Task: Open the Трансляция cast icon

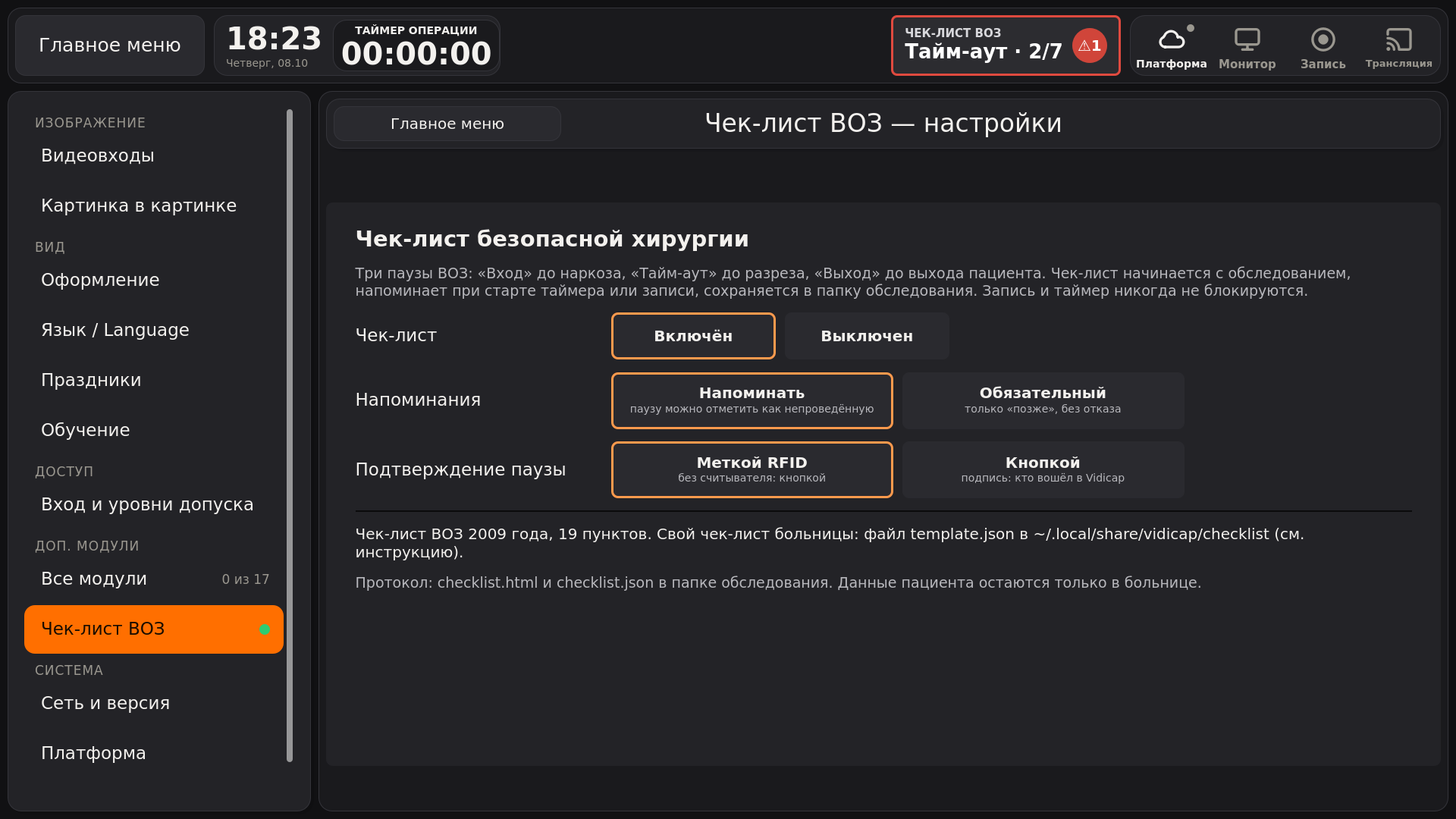Action: pyautogui.click(x=1398, y=46)
